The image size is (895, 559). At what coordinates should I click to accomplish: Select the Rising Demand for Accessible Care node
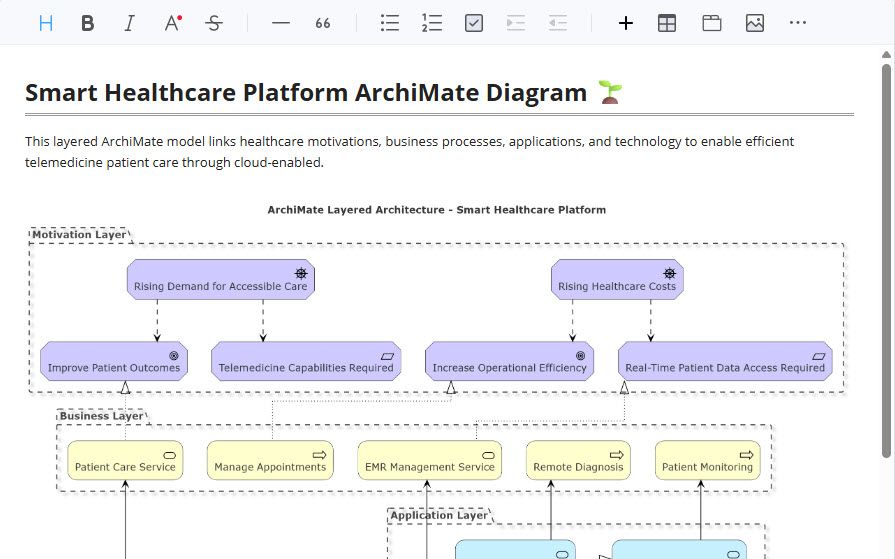(x=221, y=280)
